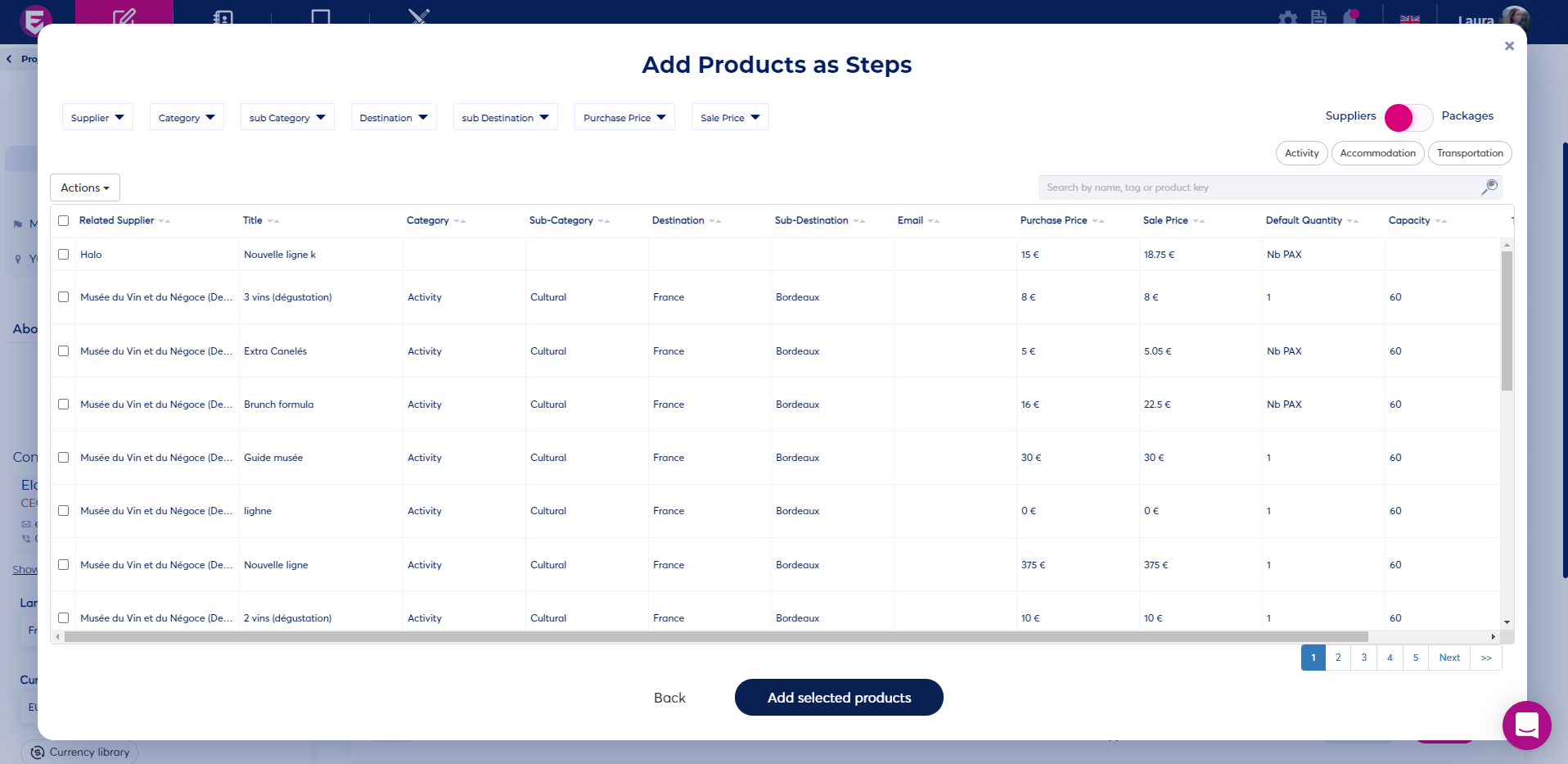Screen dimensions: 1568x764
Task: Sort by Title column arrows
Action: pyautogui.click(x=273, y=221)
